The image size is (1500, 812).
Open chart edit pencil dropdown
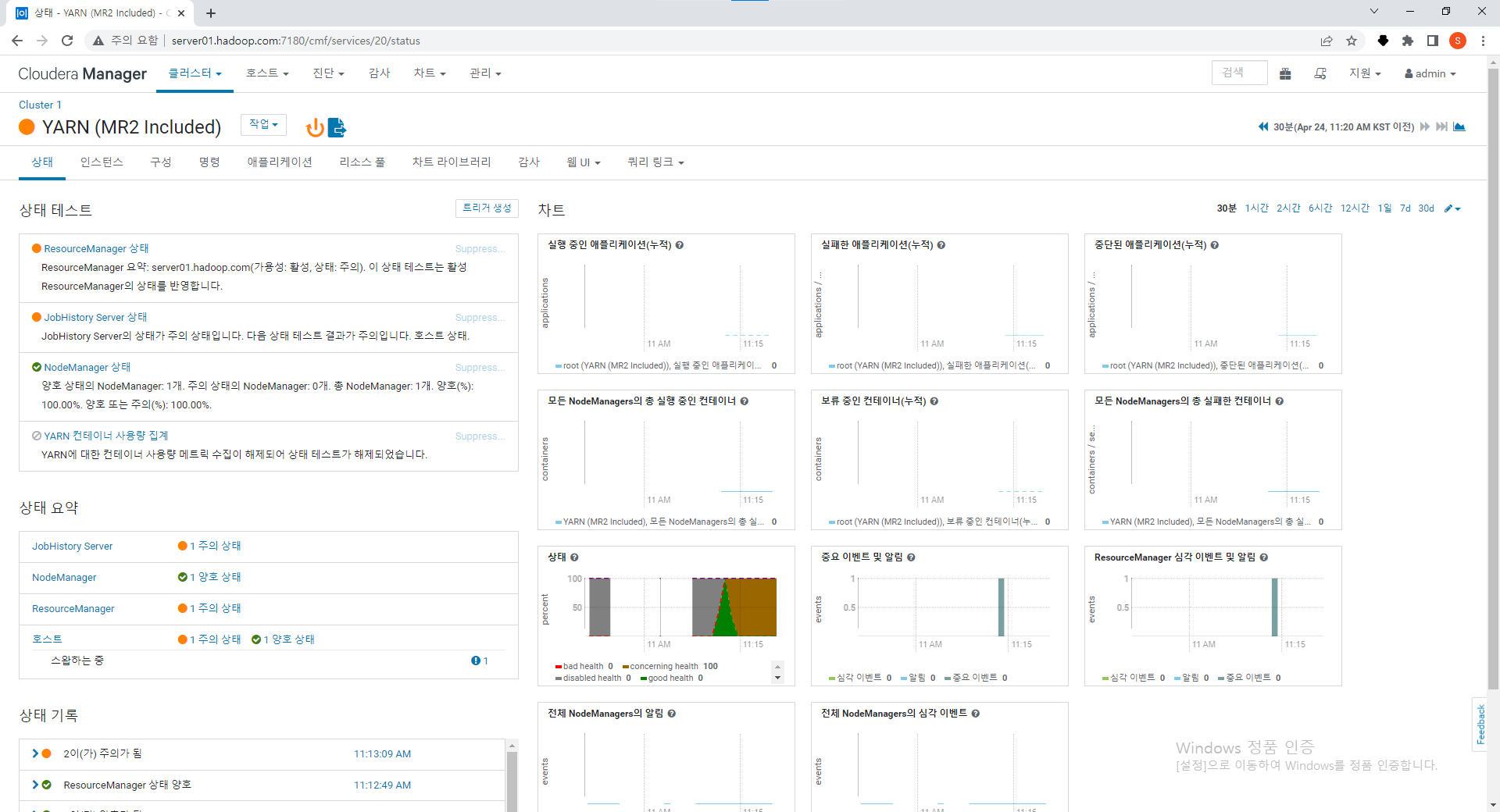point(1452,208)
